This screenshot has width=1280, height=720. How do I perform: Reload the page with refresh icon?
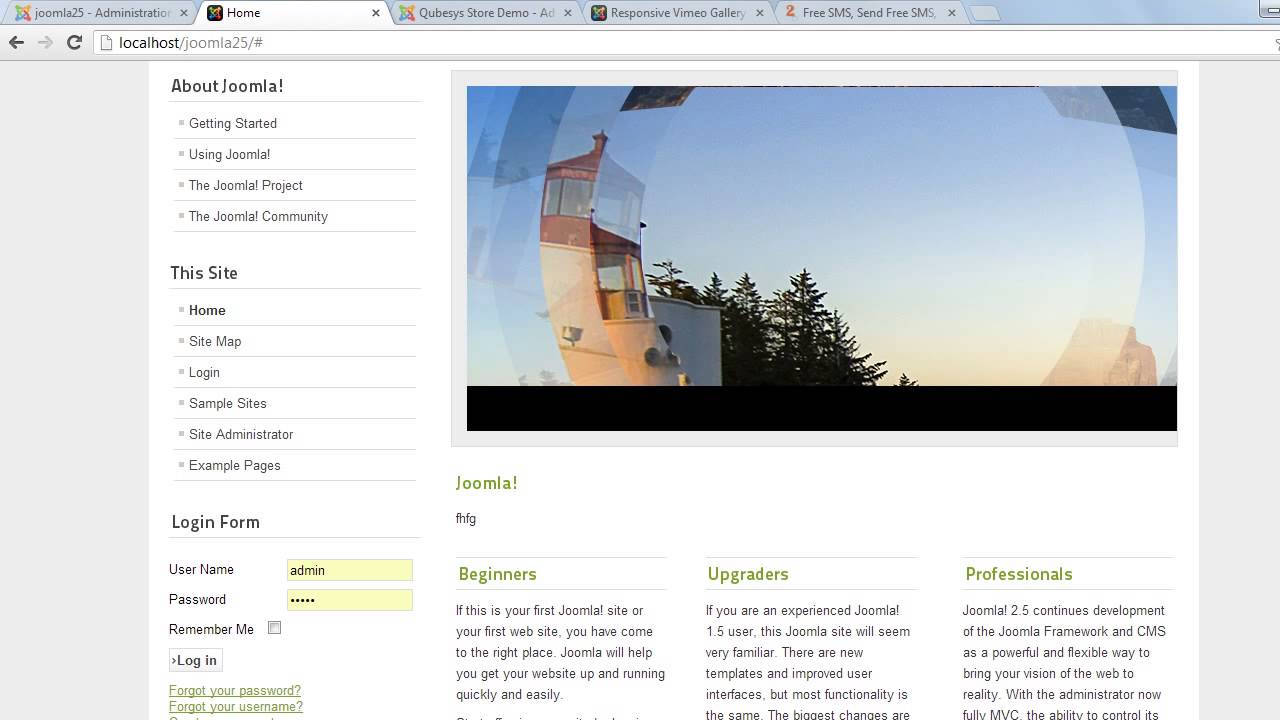tap(74, 42)
